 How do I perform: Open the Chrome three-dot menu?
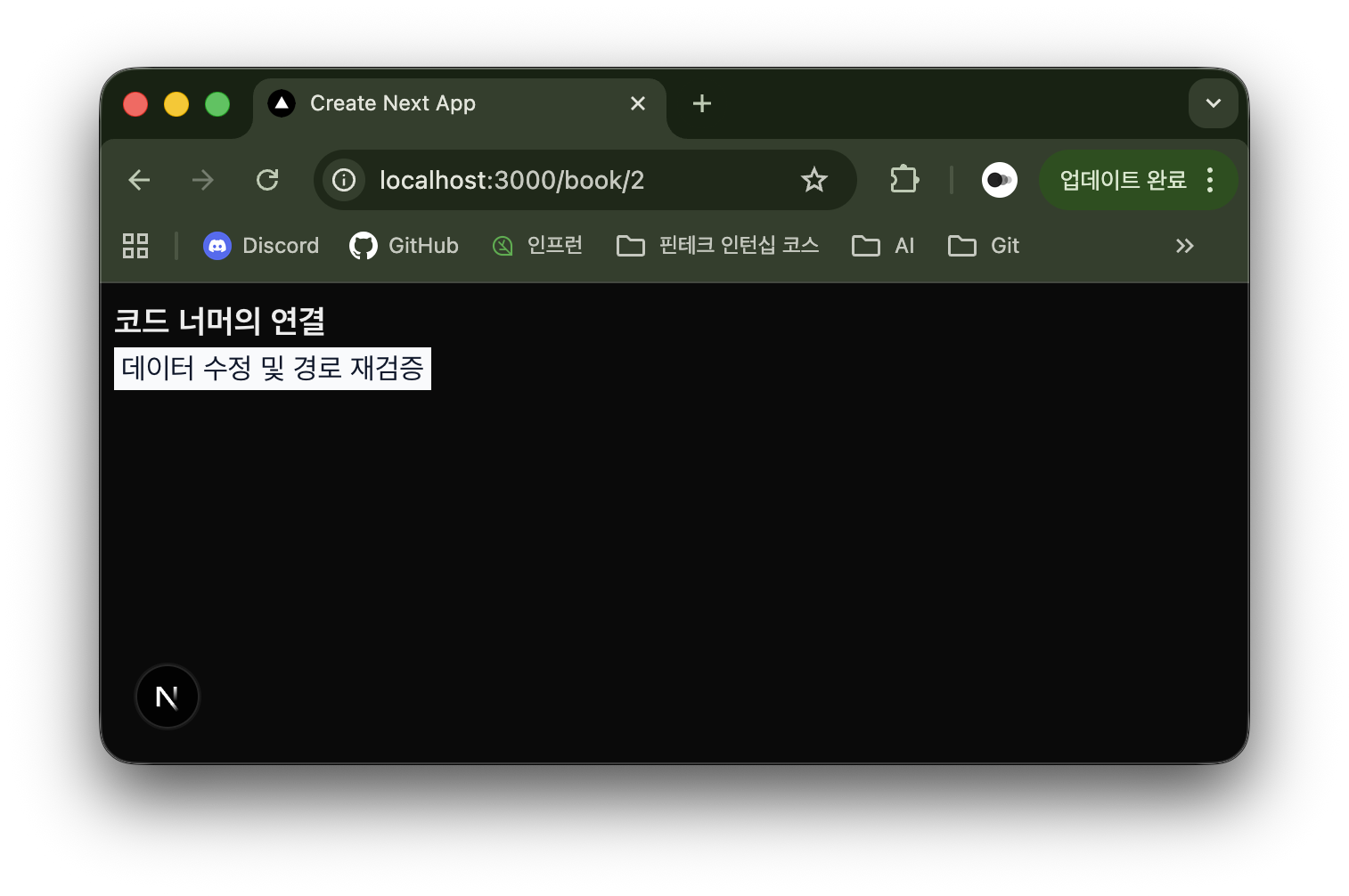[x=1210, y=180]
